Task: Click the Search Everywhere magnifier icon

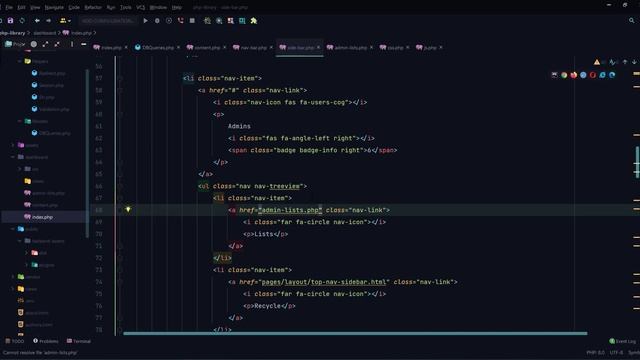Action: tap(632, 20)
